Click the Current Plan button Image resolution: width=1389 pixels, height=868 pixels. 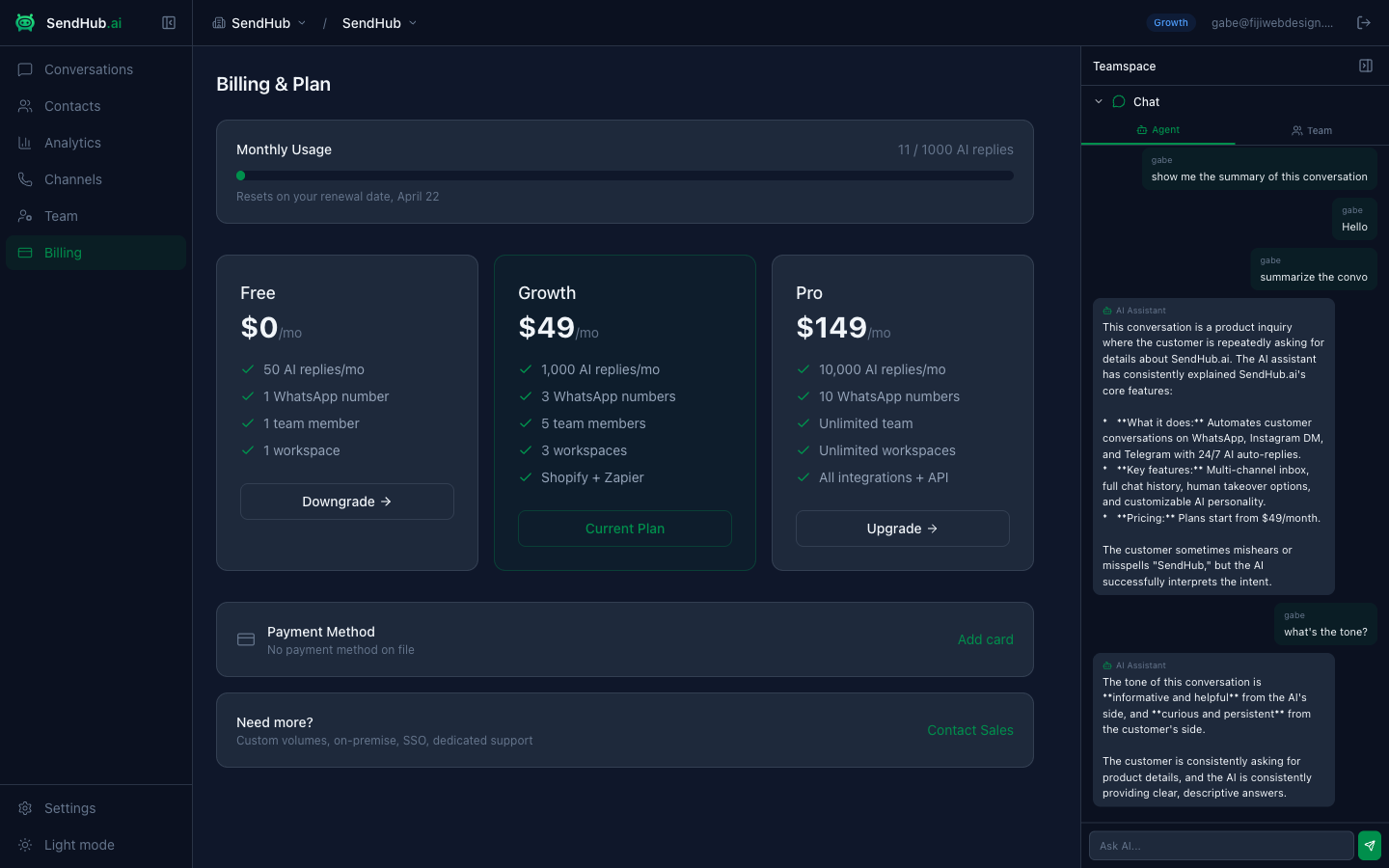click(625, 529)
